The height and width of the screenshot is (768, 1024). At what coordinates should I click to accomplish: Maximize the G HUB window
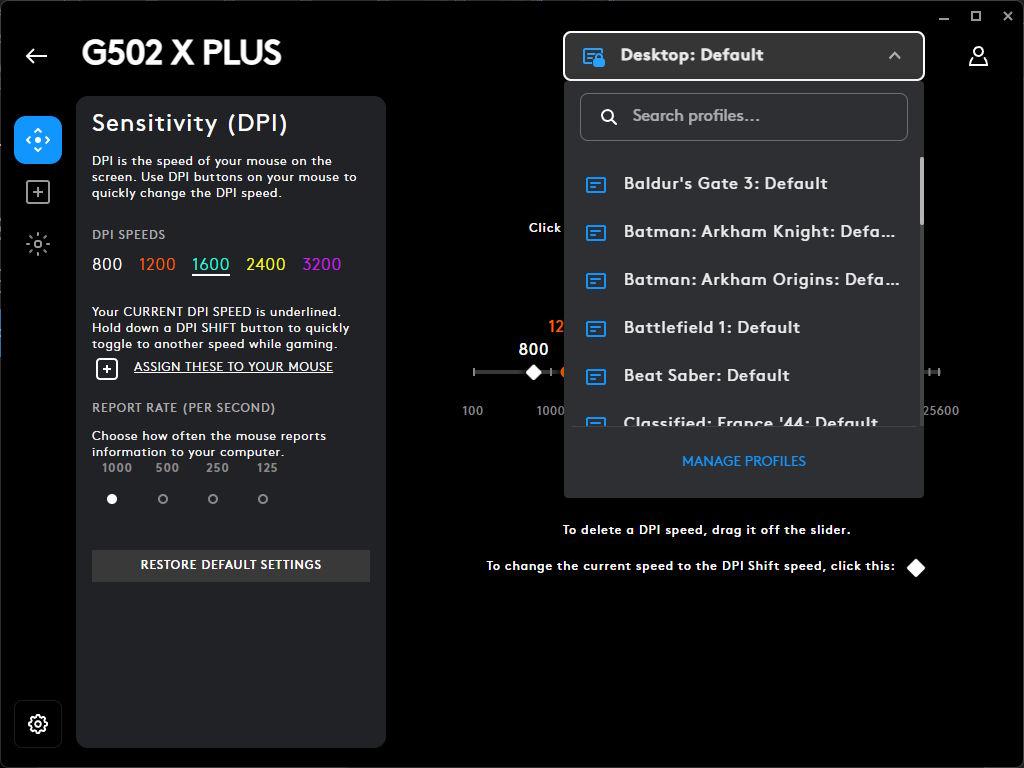coord(976,16)
